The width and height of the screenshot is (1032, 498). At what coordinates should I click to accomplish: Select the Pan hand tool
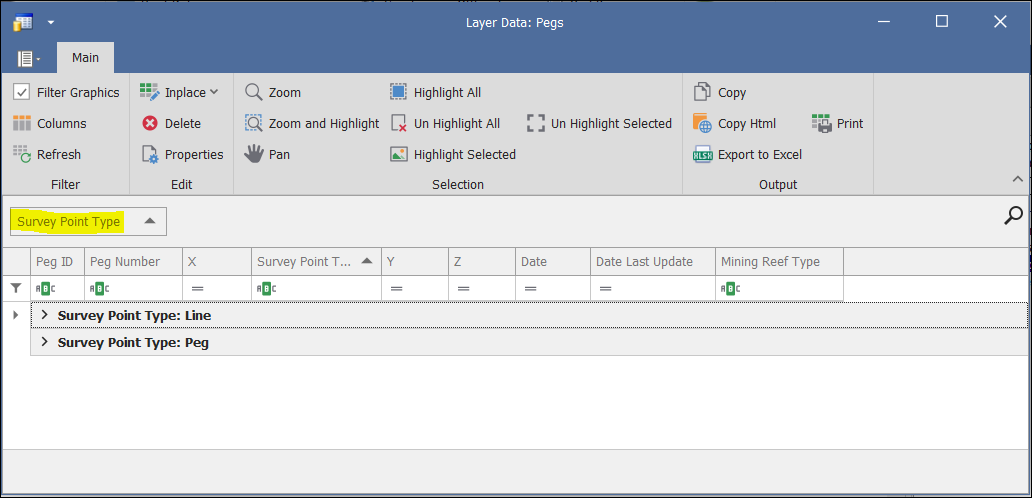click(254, 154)
